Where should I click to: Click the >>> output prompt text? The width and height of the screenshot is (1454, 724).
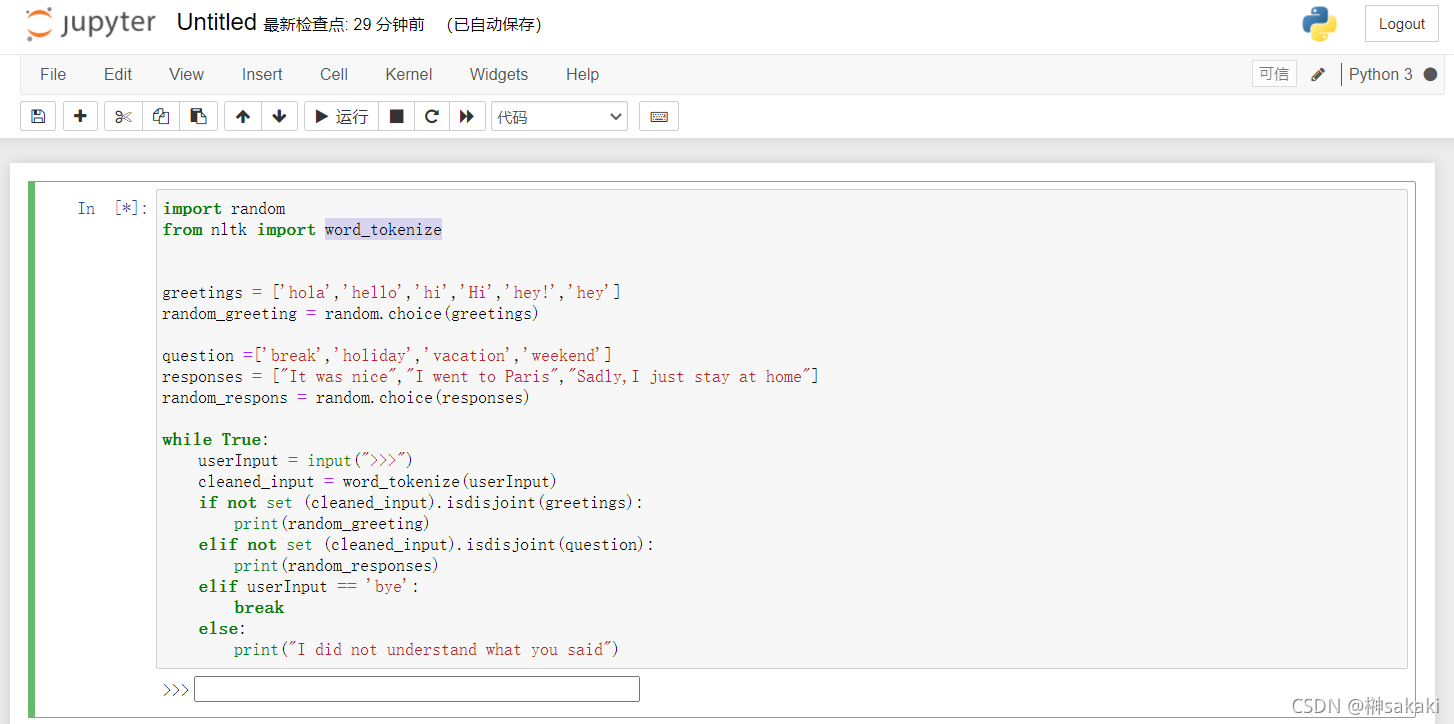(x=176, y=690)
